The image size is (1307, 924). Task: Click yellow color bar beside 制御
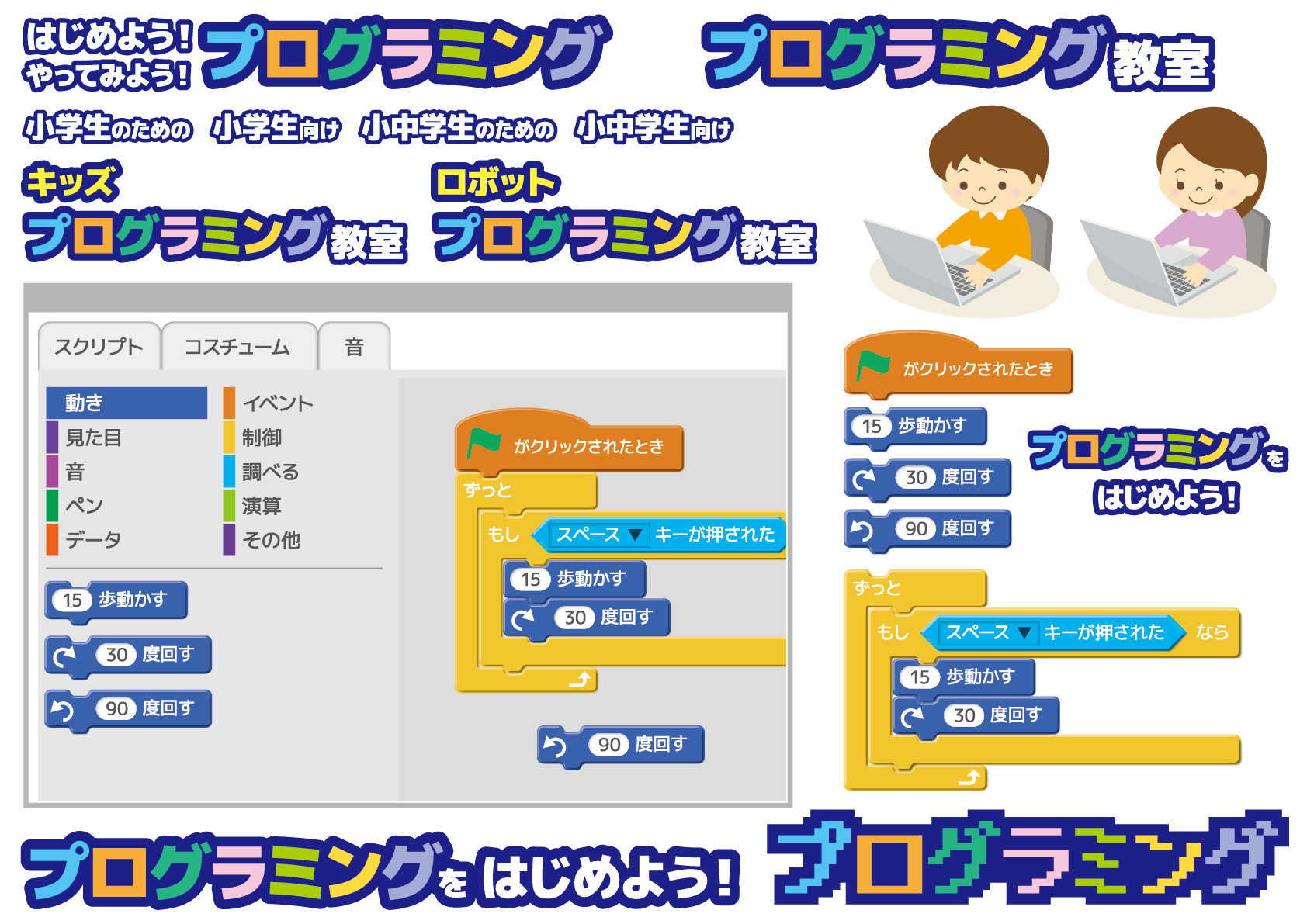(229, 438)
